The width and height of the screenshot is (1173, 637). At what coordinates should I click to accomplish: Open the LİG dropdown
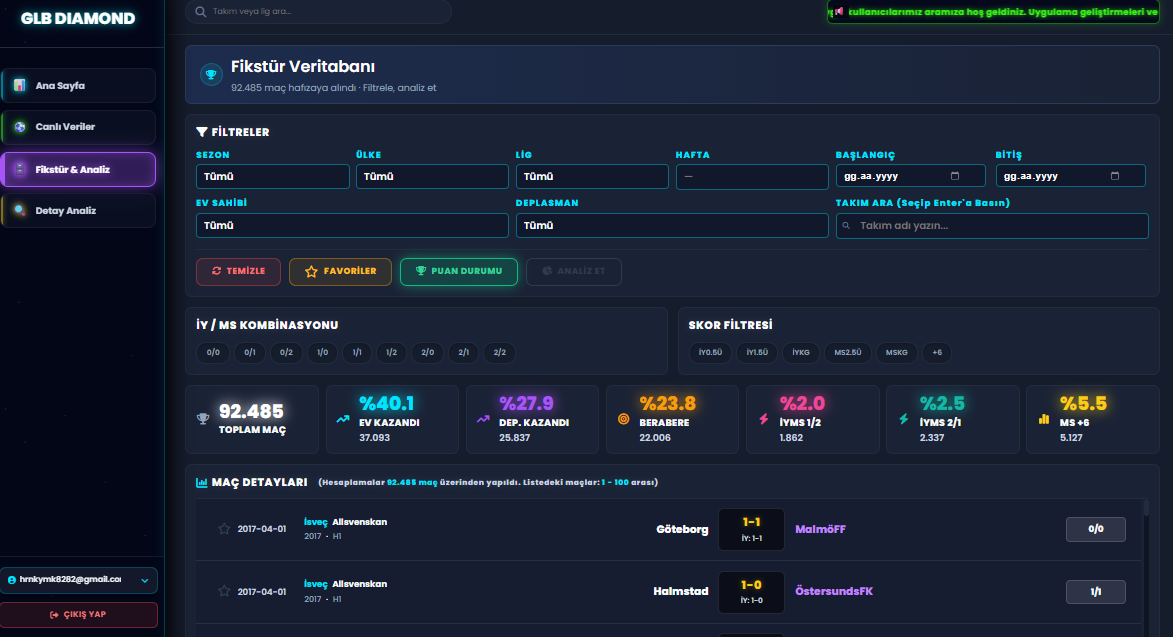(x=592, y=176)
